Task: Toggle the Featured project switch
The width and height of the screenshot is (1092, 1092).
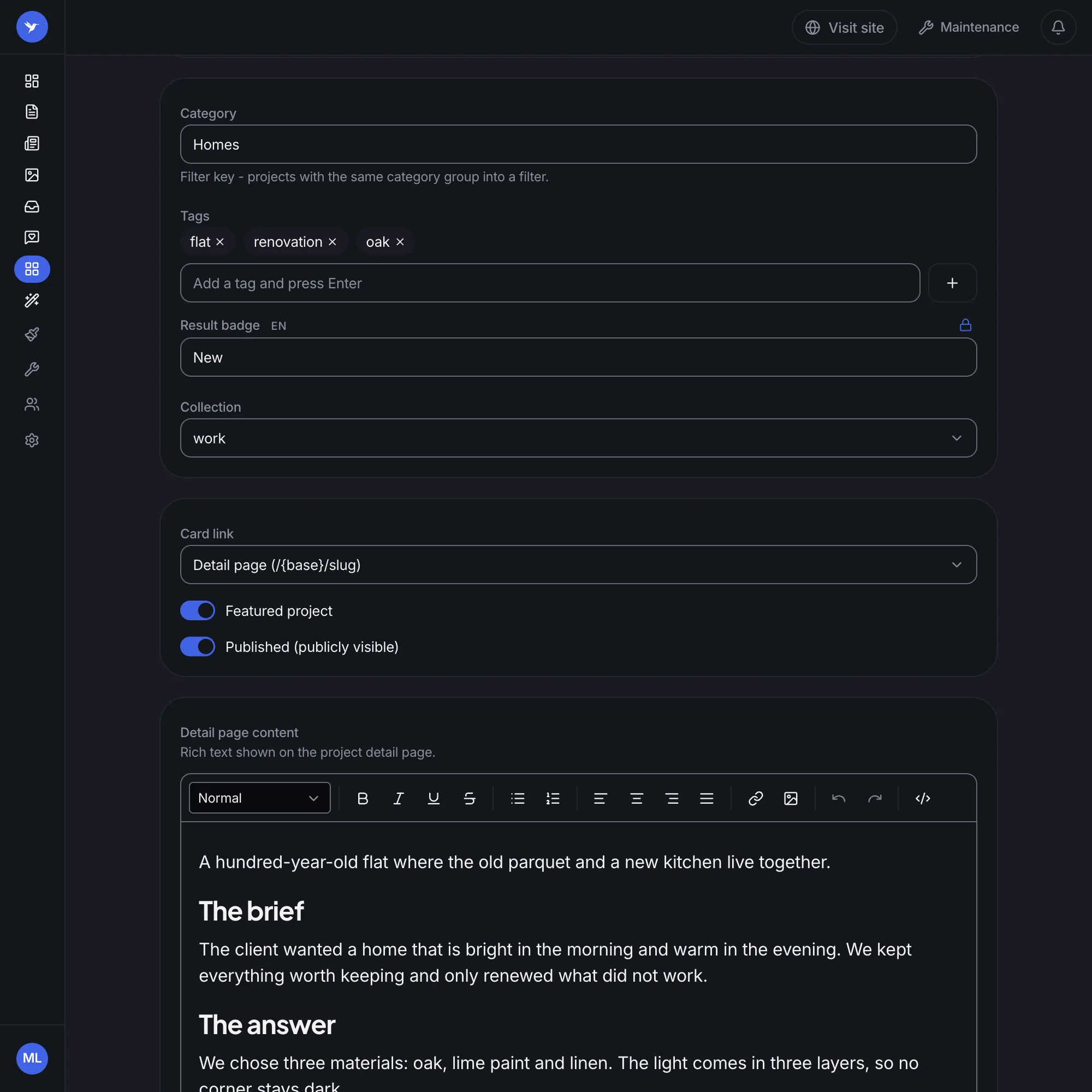Action: pos(197,610)
